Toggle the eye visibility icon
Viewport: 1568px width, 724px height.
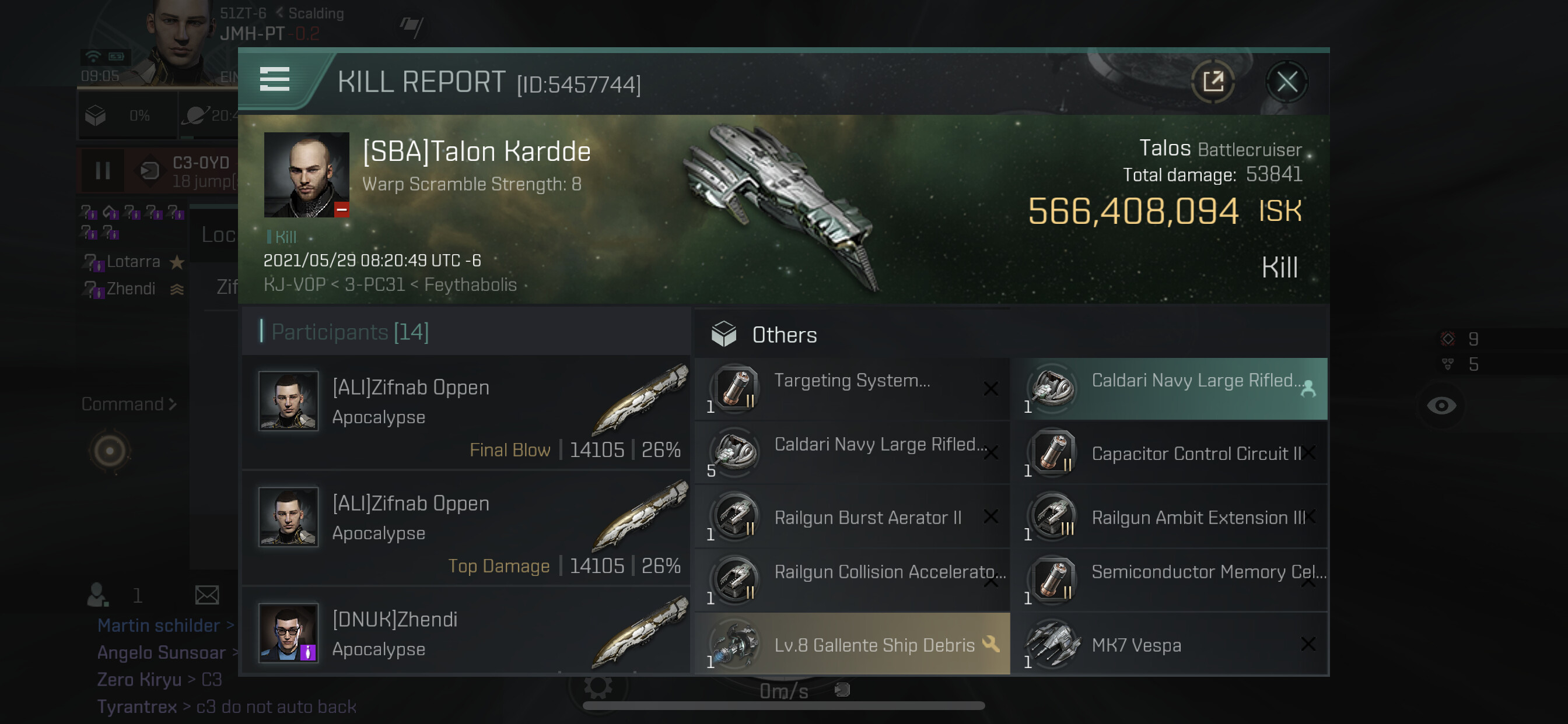click(1441, 405)
